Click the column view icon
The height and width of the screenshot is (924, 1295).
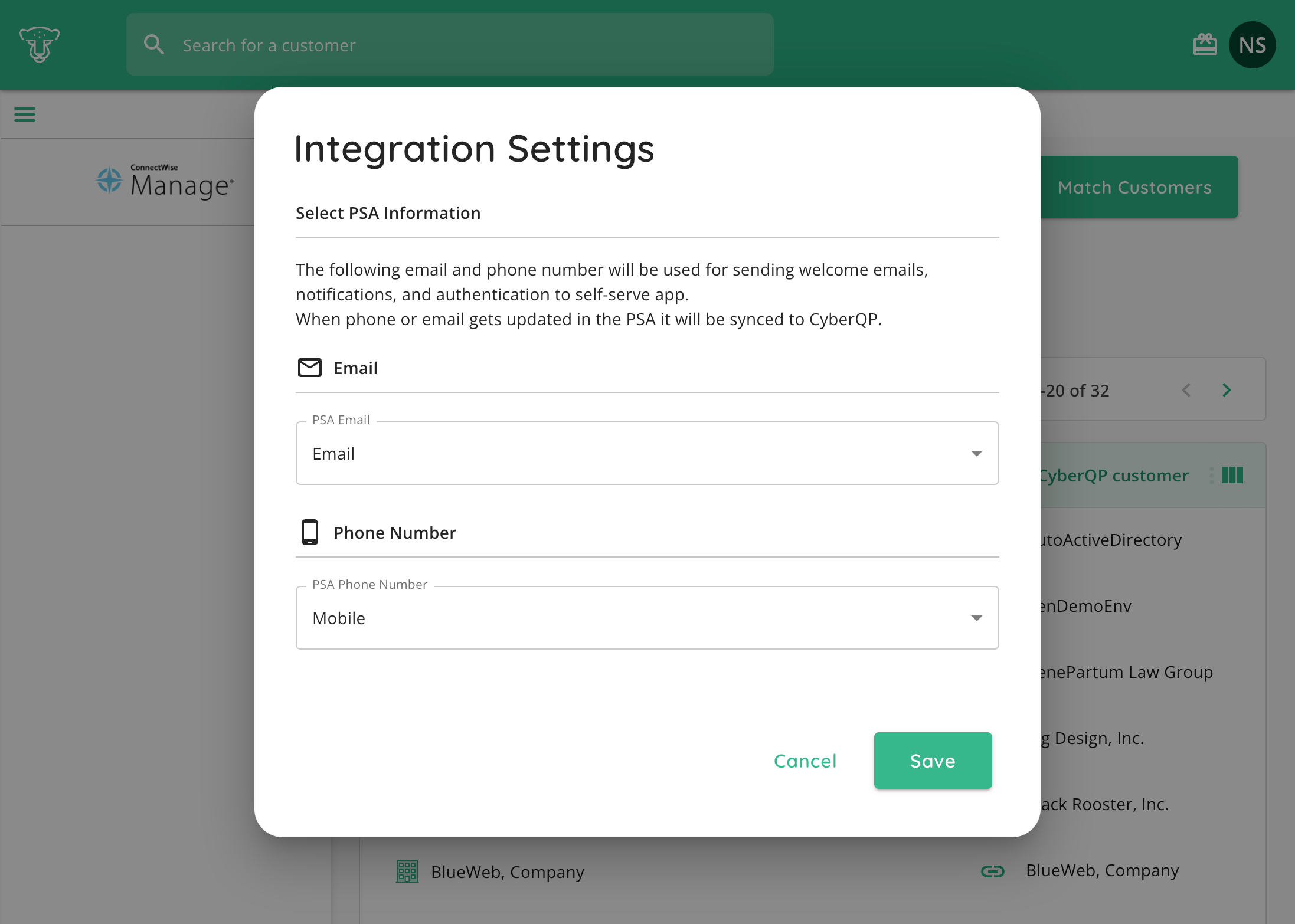coord(1232,476)
